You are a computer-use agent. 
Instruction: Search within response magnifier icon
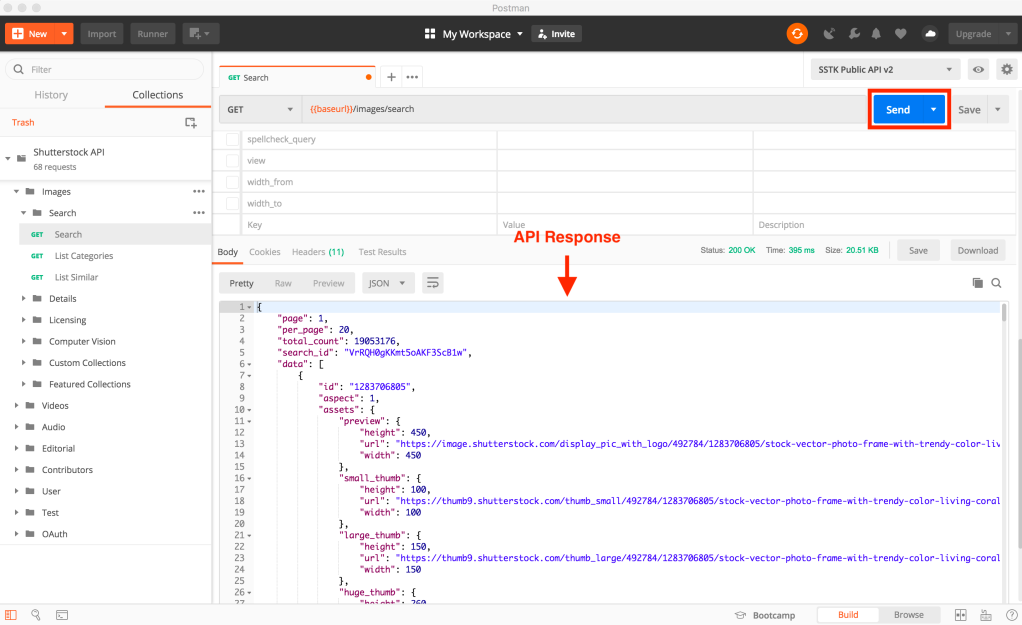point(997,283)
